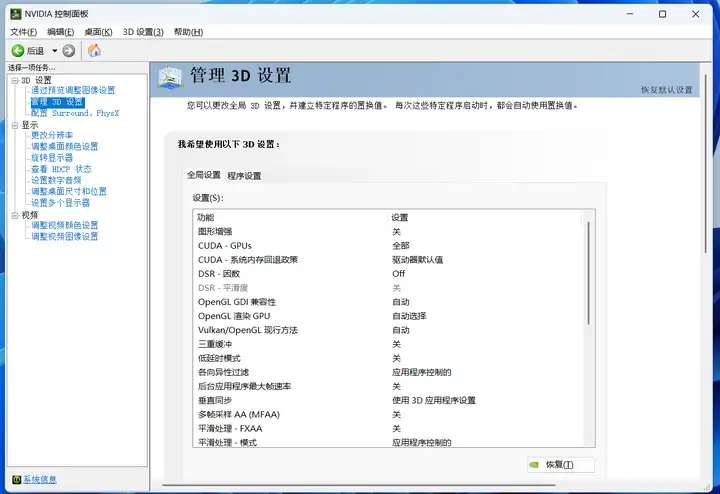Open the 帮助(H) menu
The height and width of the screenshot is (494, 720).
pyautogui.click(x=188, y=32)
